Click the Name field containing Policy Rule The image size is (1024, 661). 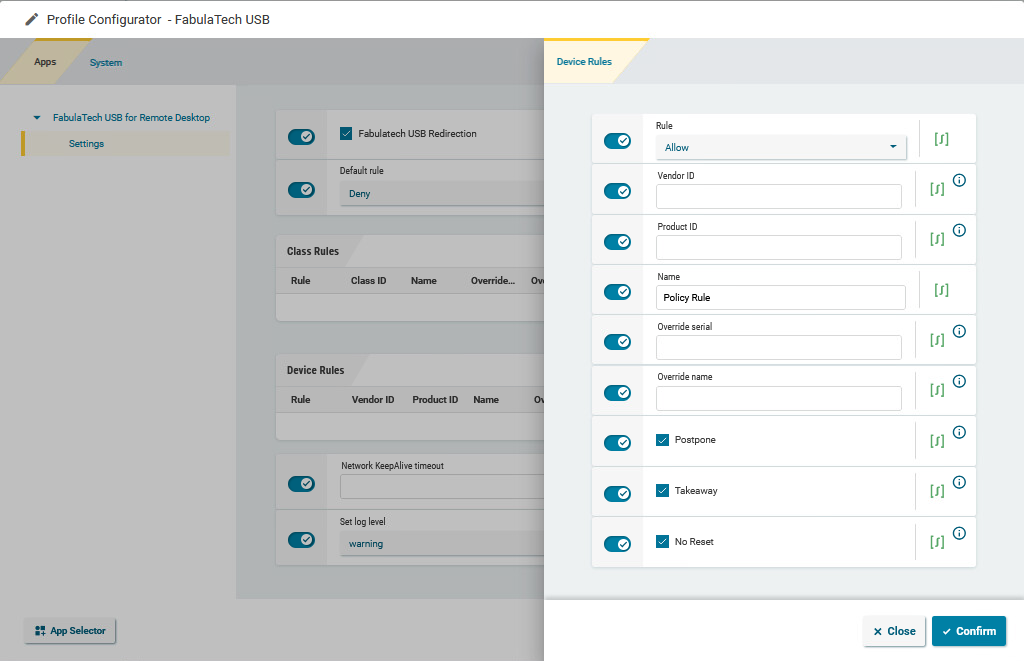click(780, 297)
